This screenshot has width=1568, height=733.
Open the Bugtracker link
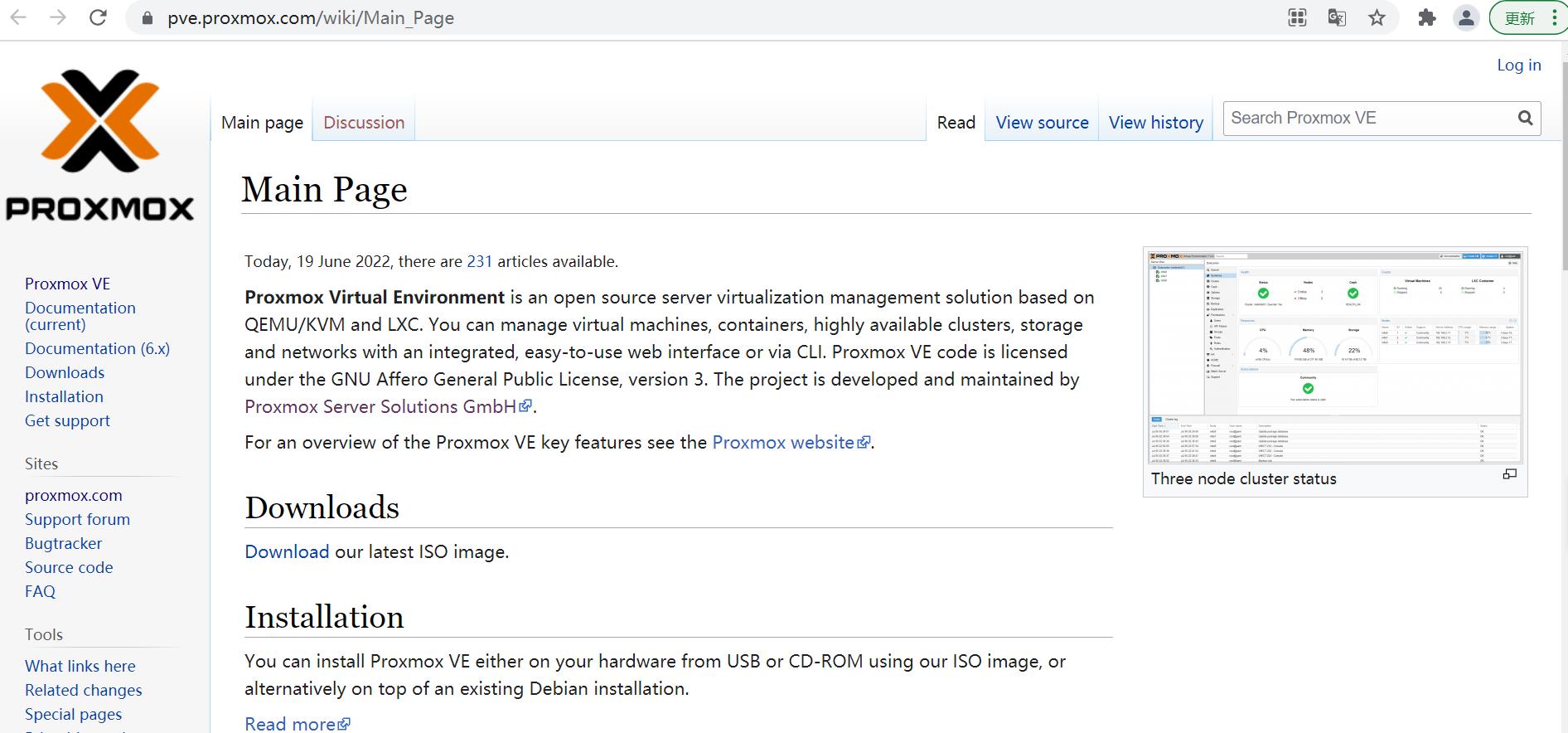coord(63,543)
